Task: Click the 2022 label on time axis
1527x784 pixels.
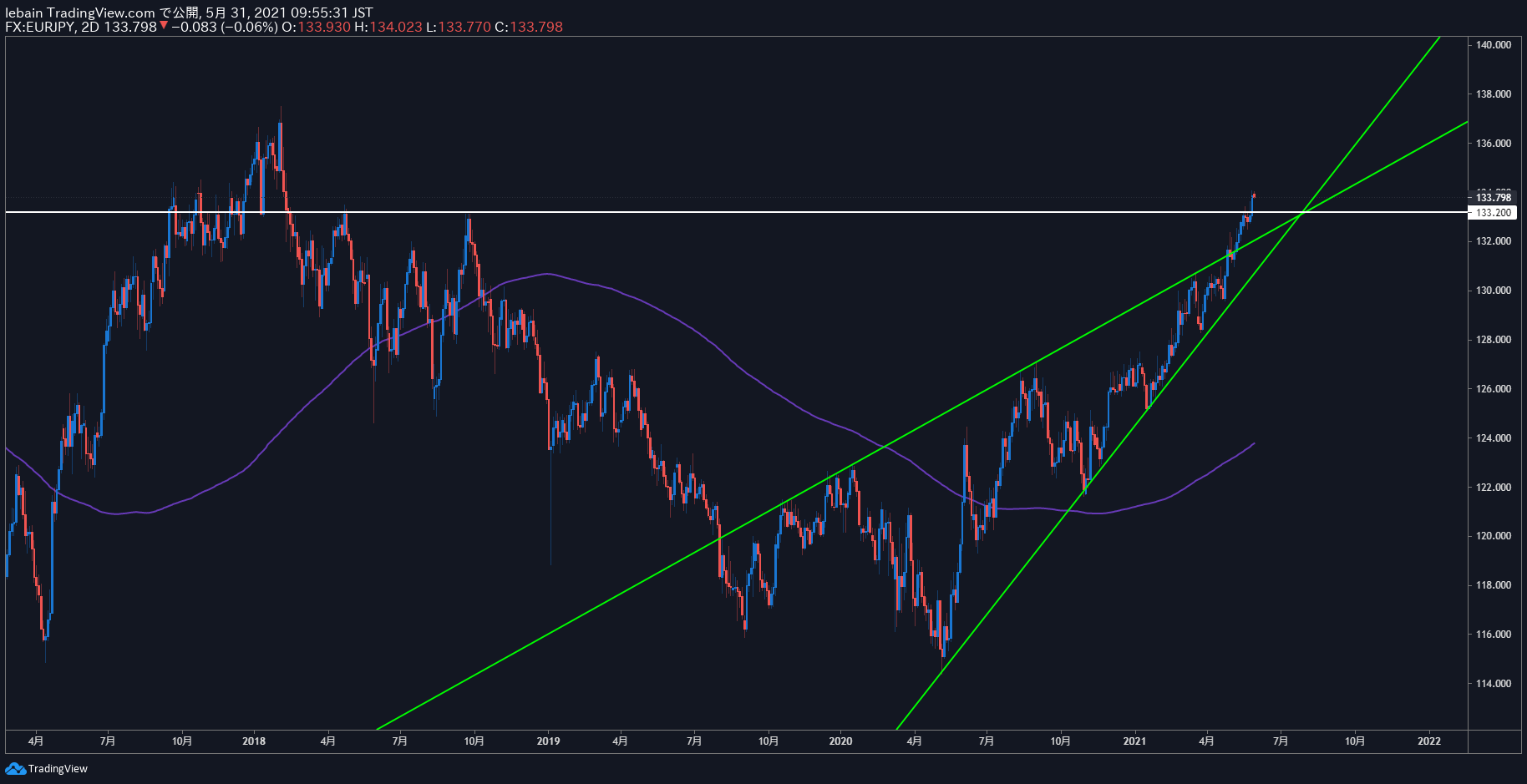Action: click(x=1429, y=741)
